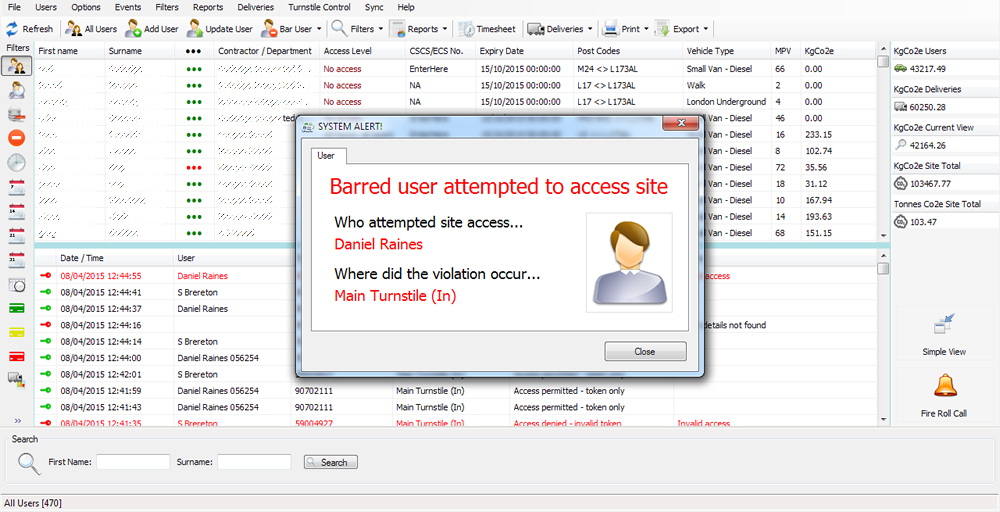The image size is (1000, 512).
Task: Expand the filters sidebar with double chevron
Action: point(16,420)
